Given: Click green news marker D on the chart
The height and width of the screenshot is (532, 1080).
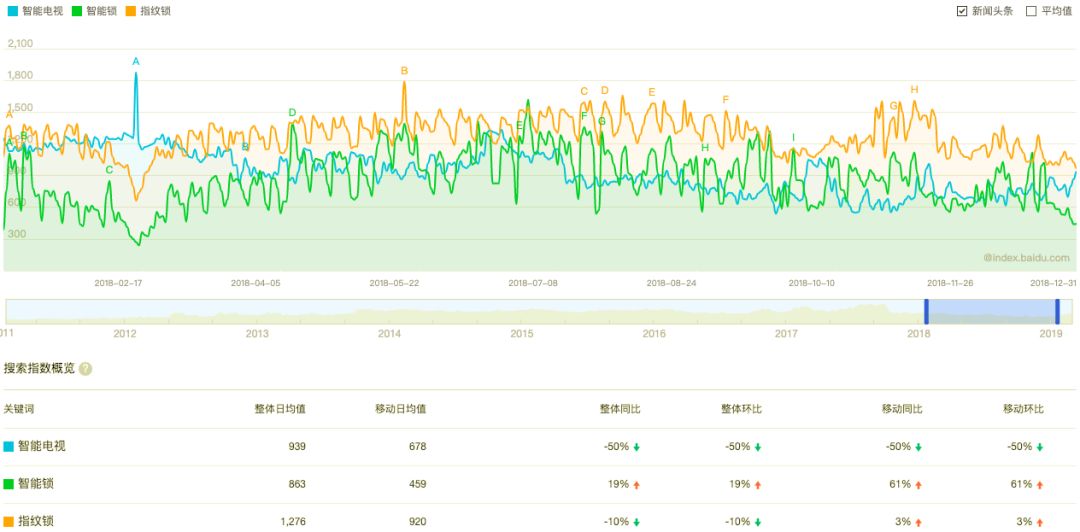Looking at the screenshot, I should point(292,113).
